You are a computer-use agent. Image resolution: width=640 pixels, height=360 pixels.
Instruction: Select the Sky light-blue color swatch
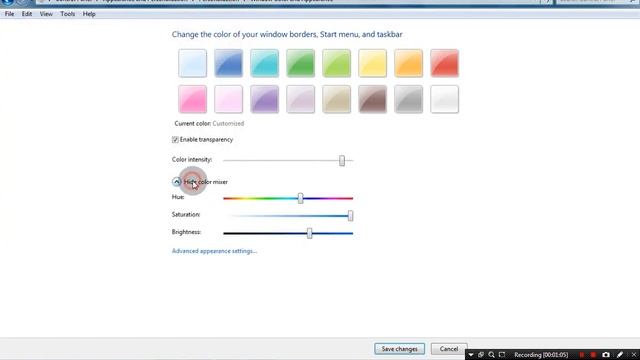coord(193,63)
